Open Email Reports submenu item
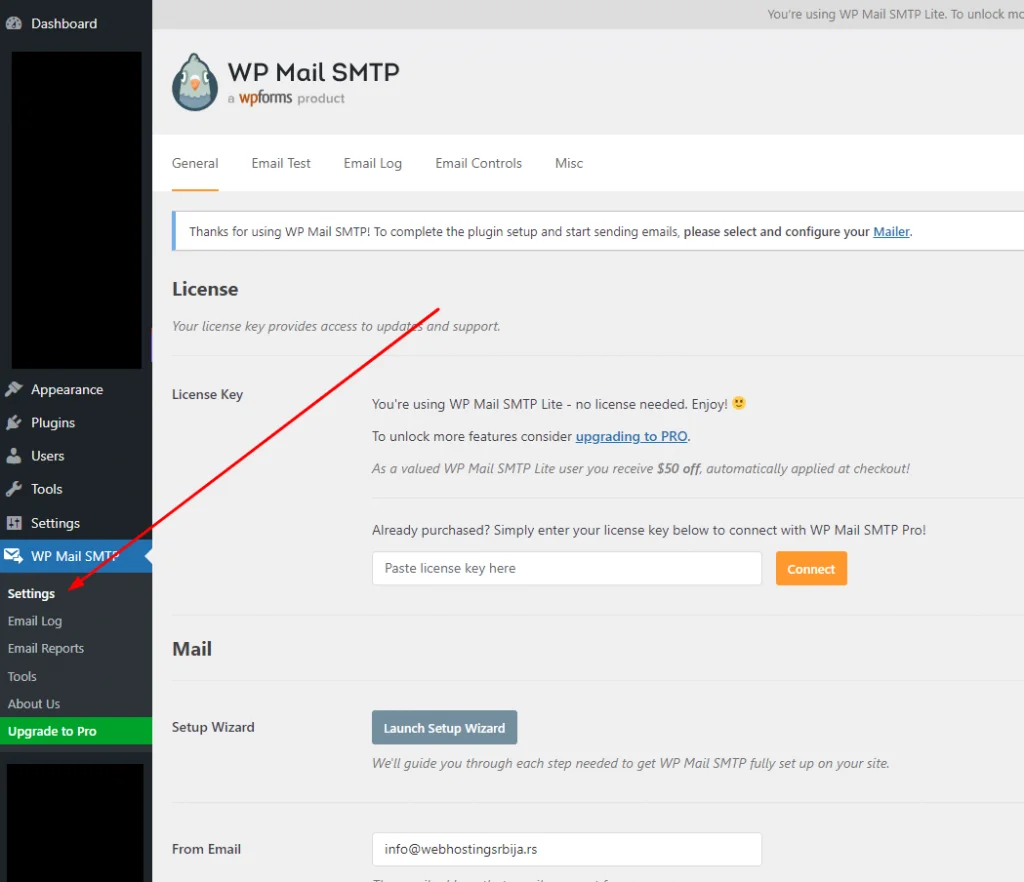This screenshot has width=1024, height=882. point(46,648)
